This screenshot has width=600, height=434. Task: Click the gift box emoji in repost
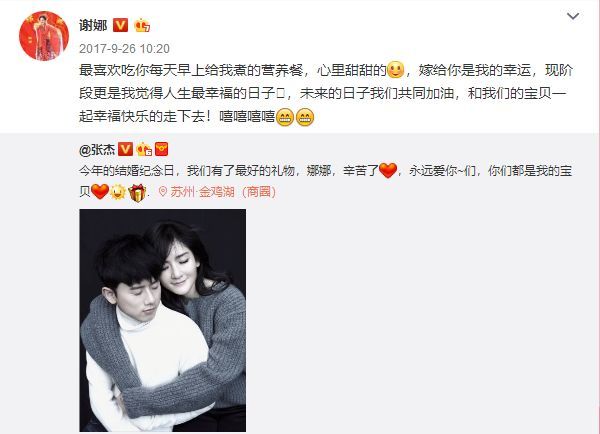(137, 192)
